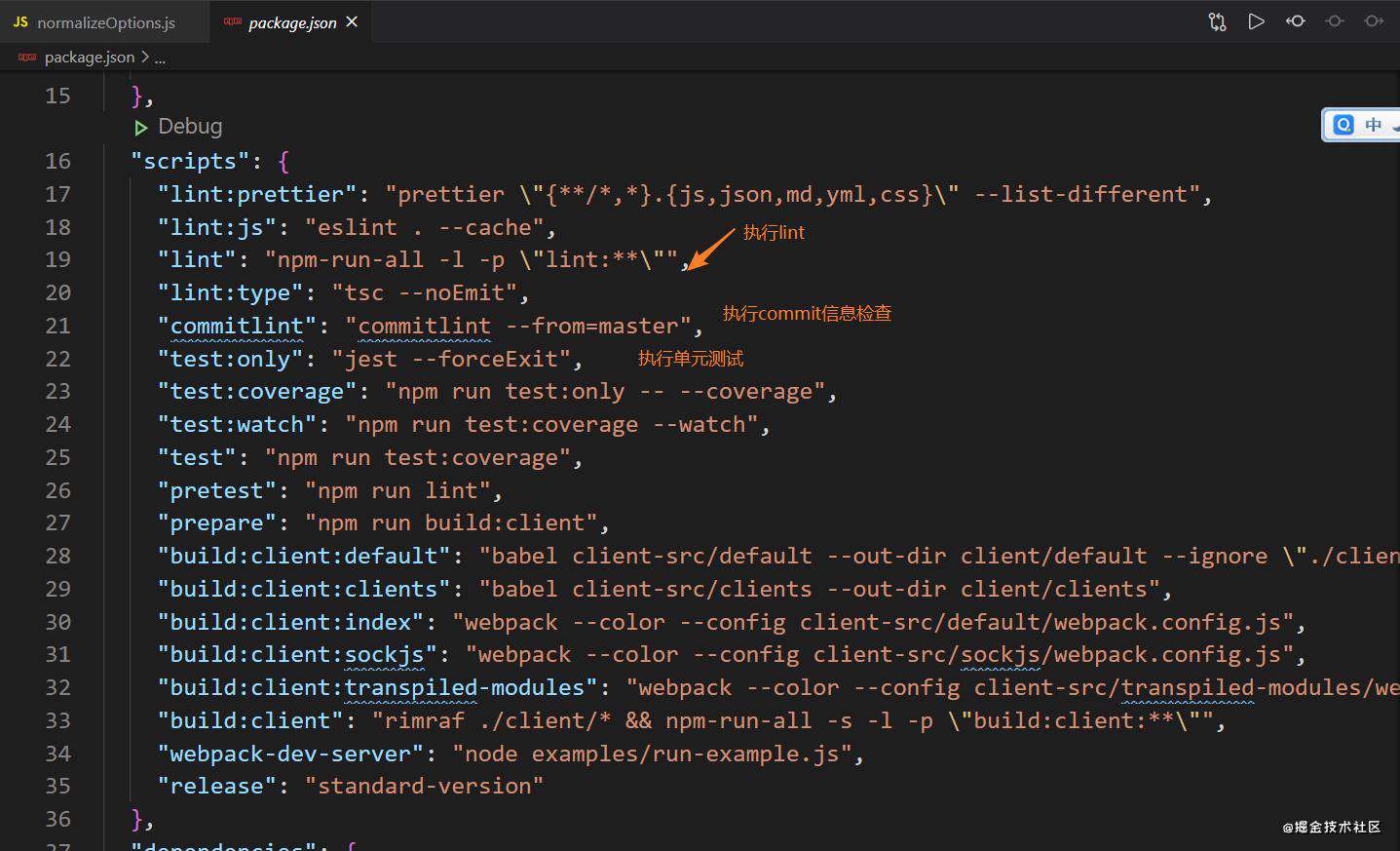Click package.json in the breadcrumb
Image resolution: width=1400 pixels, height=851 pixels.
90,57
